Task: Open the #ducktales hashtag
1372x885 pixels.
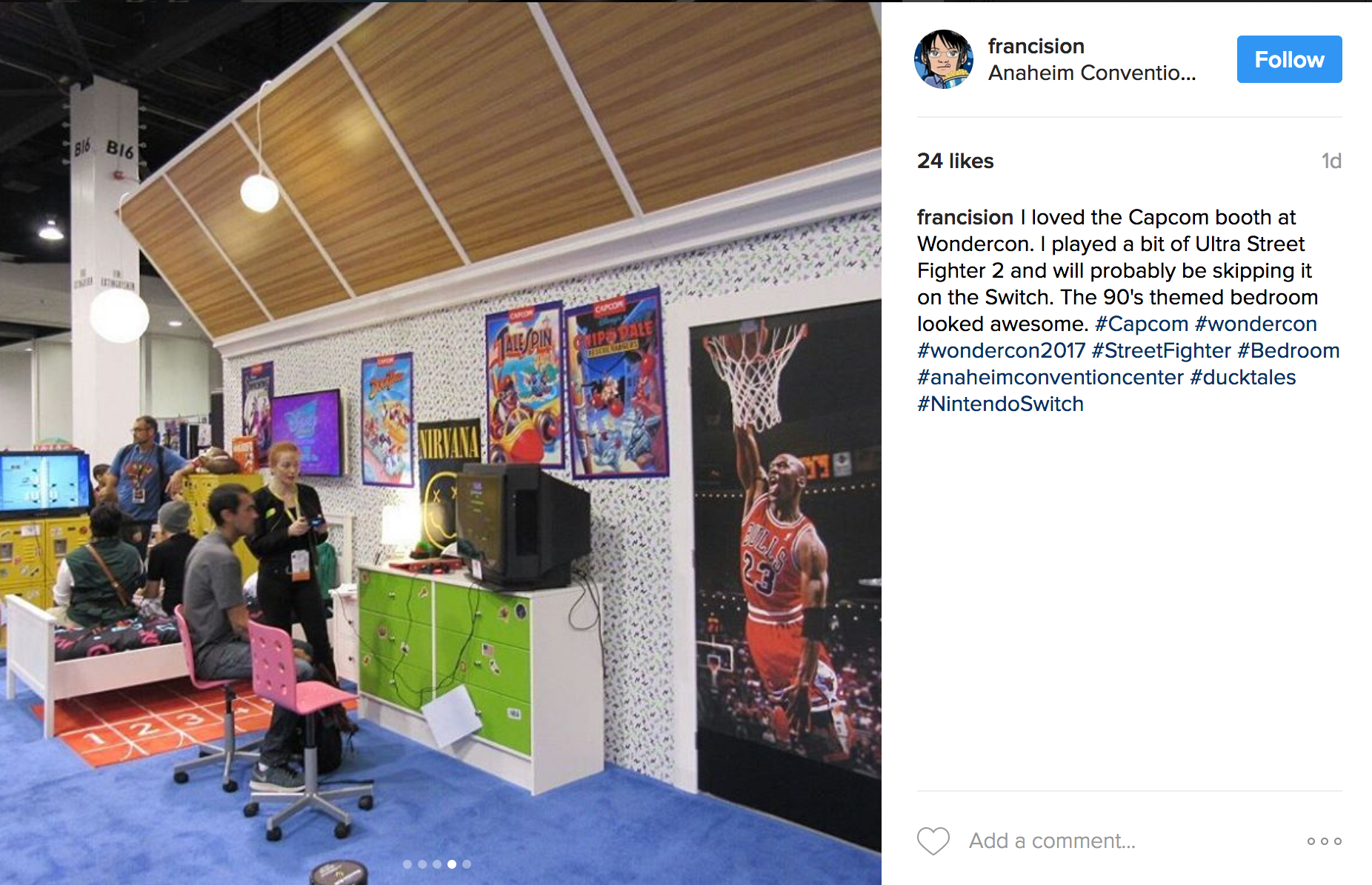Action: pyautogui.click(x=1243, y=377)
